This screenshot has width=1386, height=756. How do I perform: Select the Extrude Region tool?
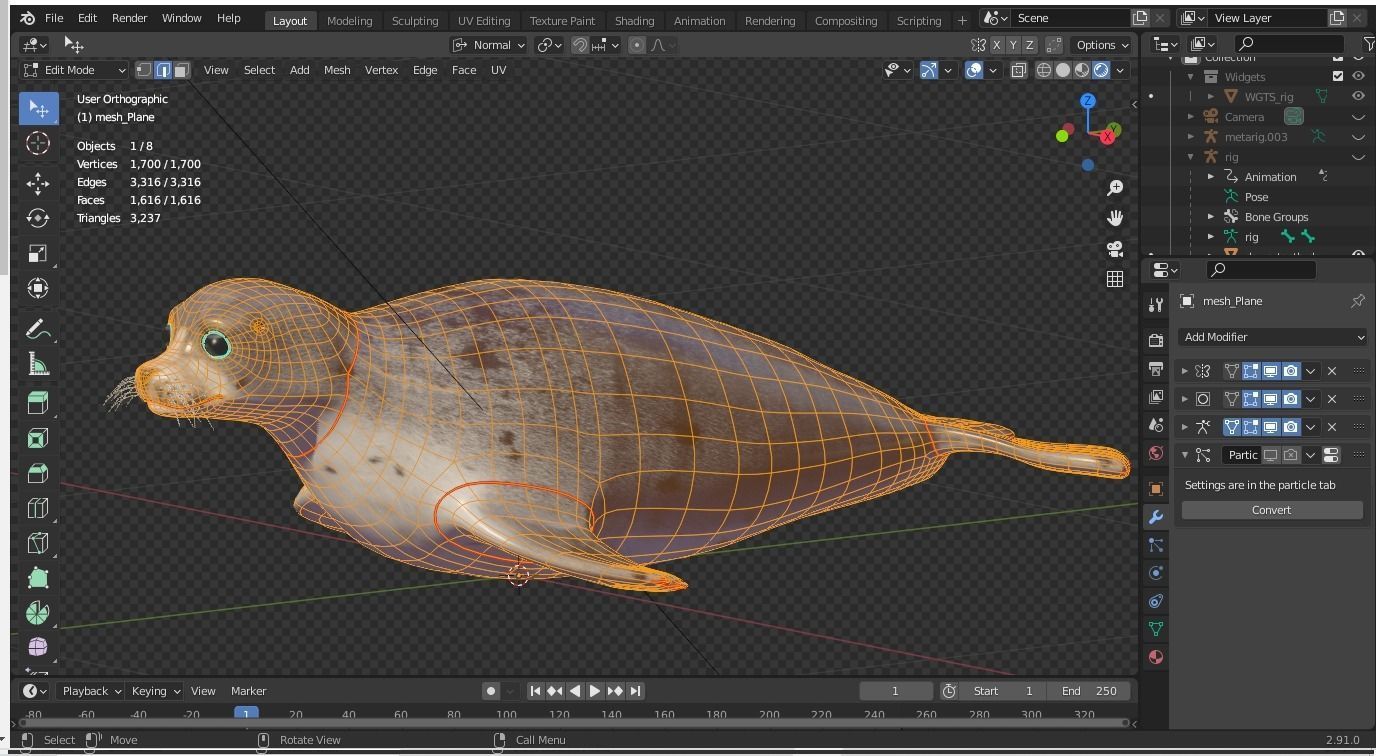38,403
